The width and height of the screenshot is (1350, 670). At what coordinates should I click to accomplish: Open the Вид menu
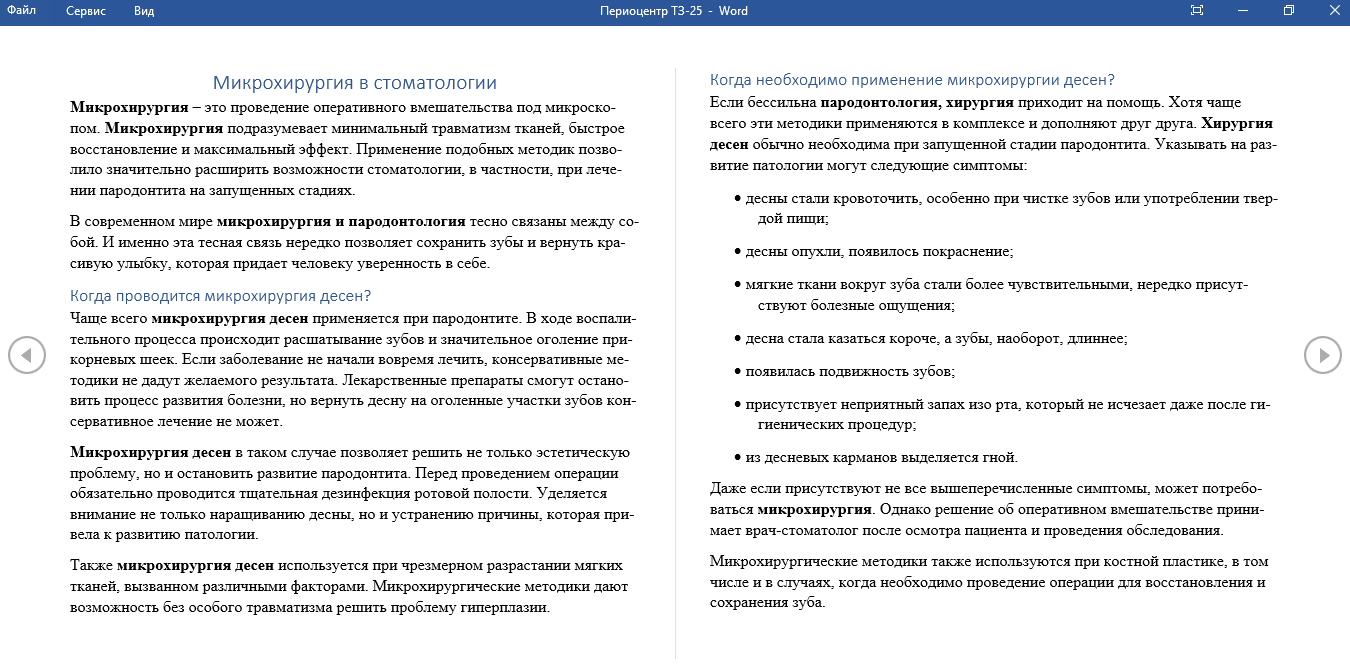pos(144,11)
